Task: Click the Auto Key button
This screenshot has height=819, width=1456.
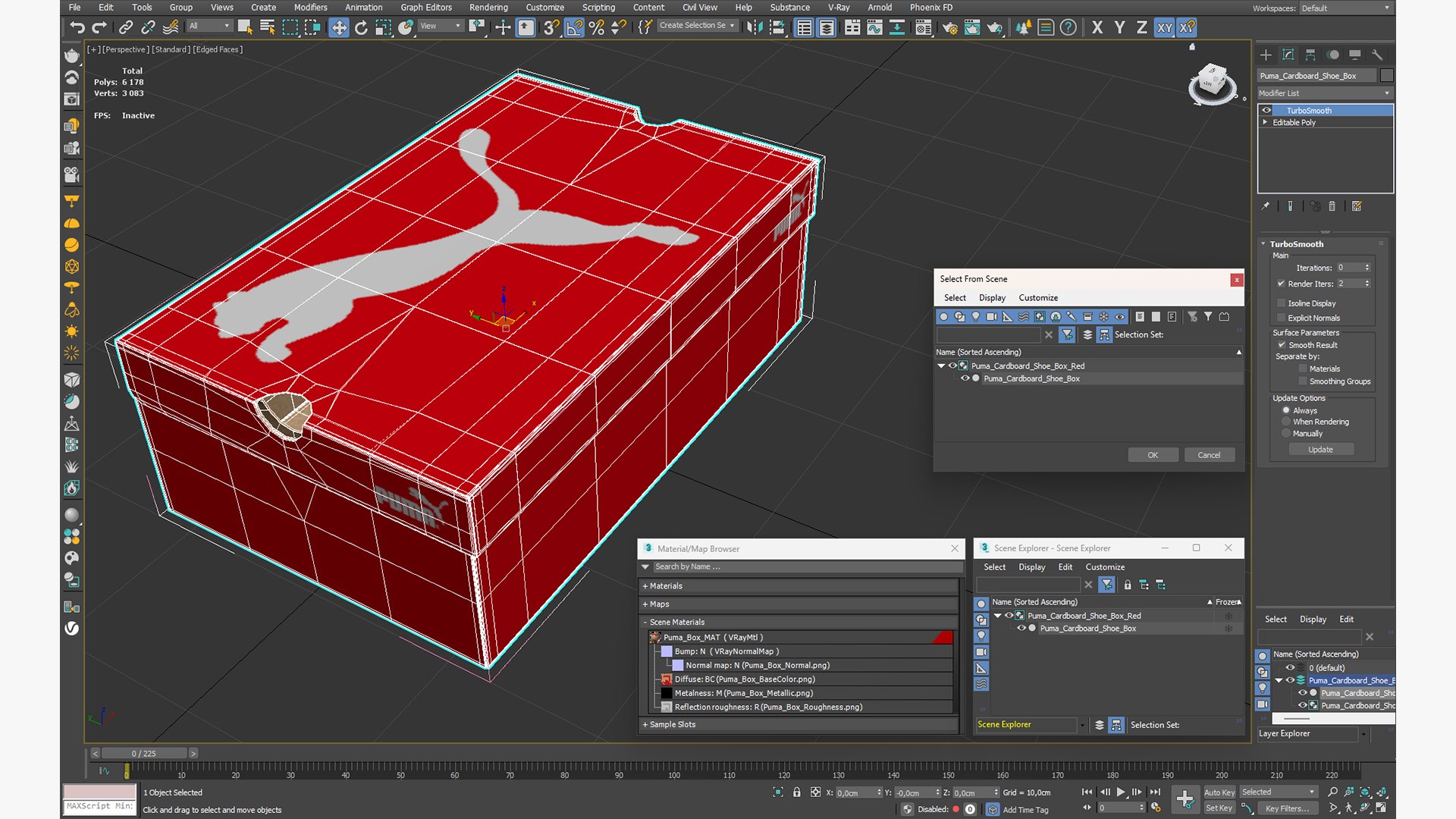Action: (1219, 792)
